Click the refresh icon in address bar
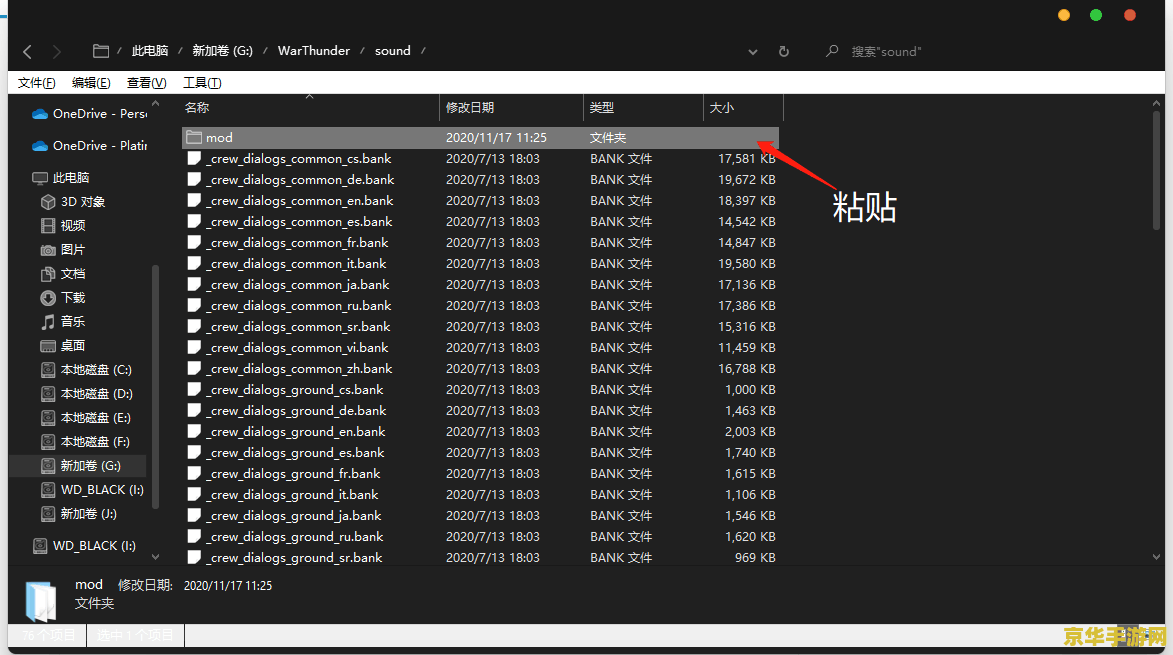Image resolution: width=1173 pixels, height=655 pixels. pyautogui.click(x=784, y=51)
